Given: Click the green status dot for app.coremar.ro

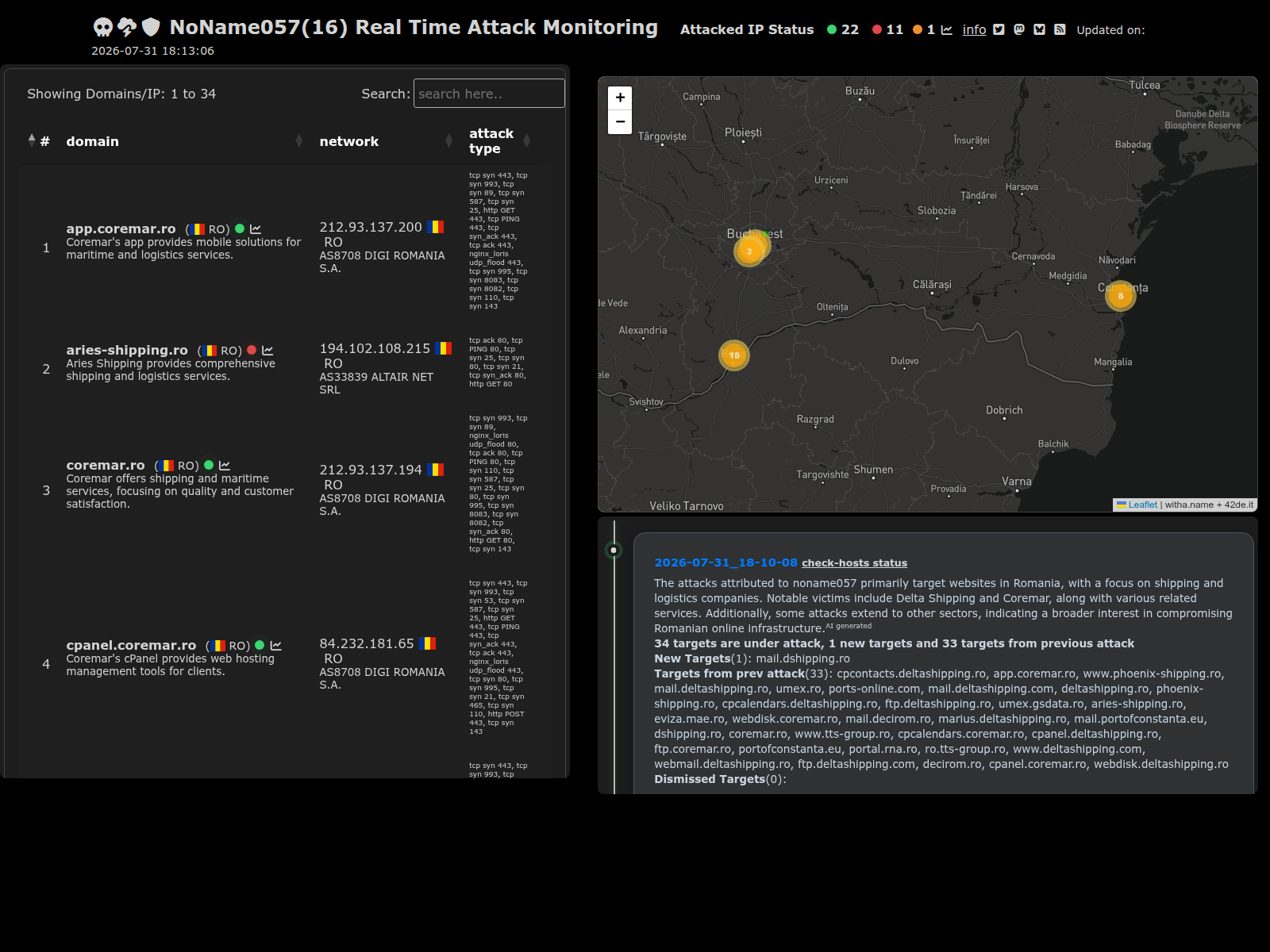Looking at the screenshot, I should [240, 228].
